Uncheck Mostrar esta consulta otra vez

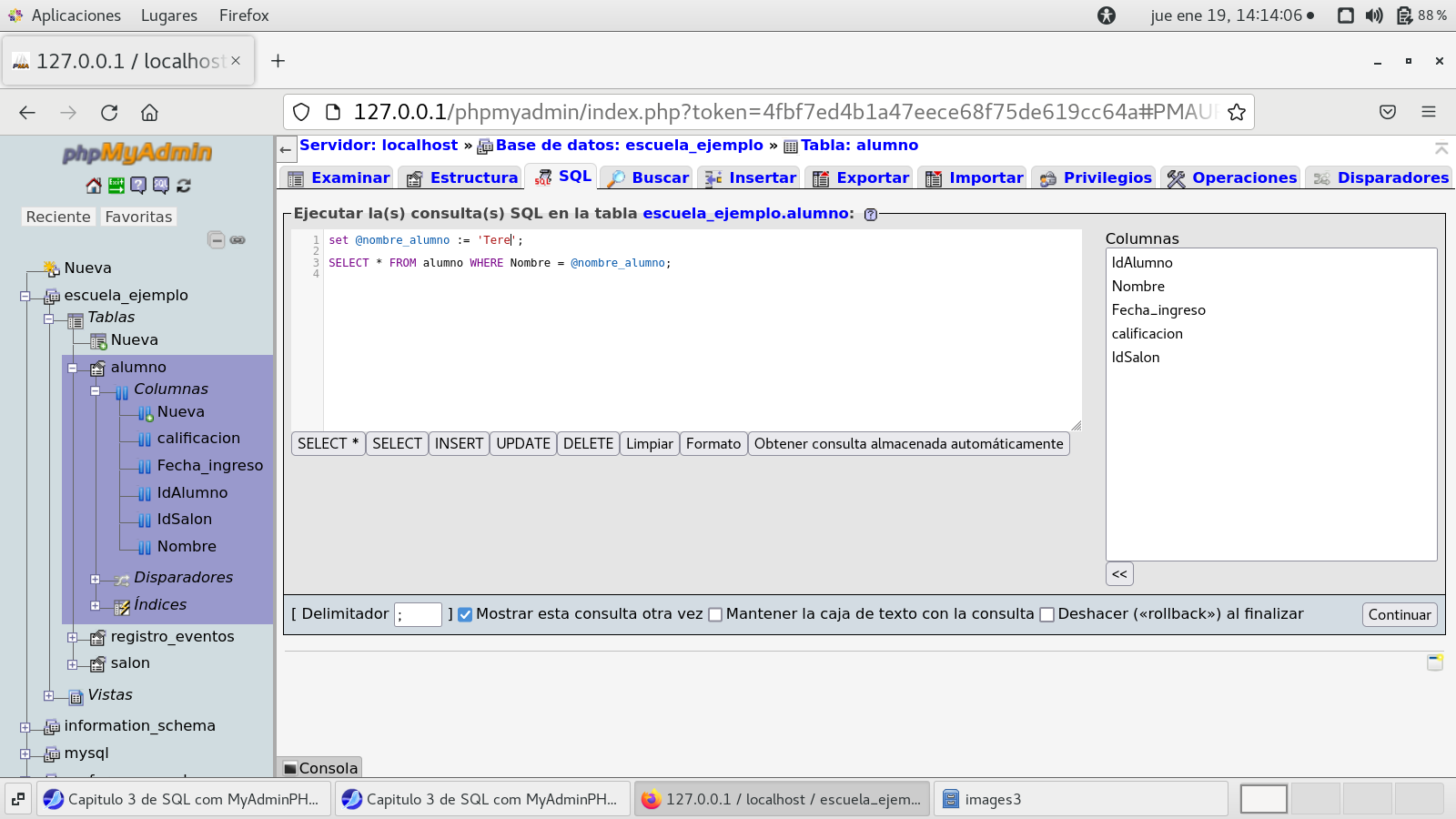[x=465, y=614]
